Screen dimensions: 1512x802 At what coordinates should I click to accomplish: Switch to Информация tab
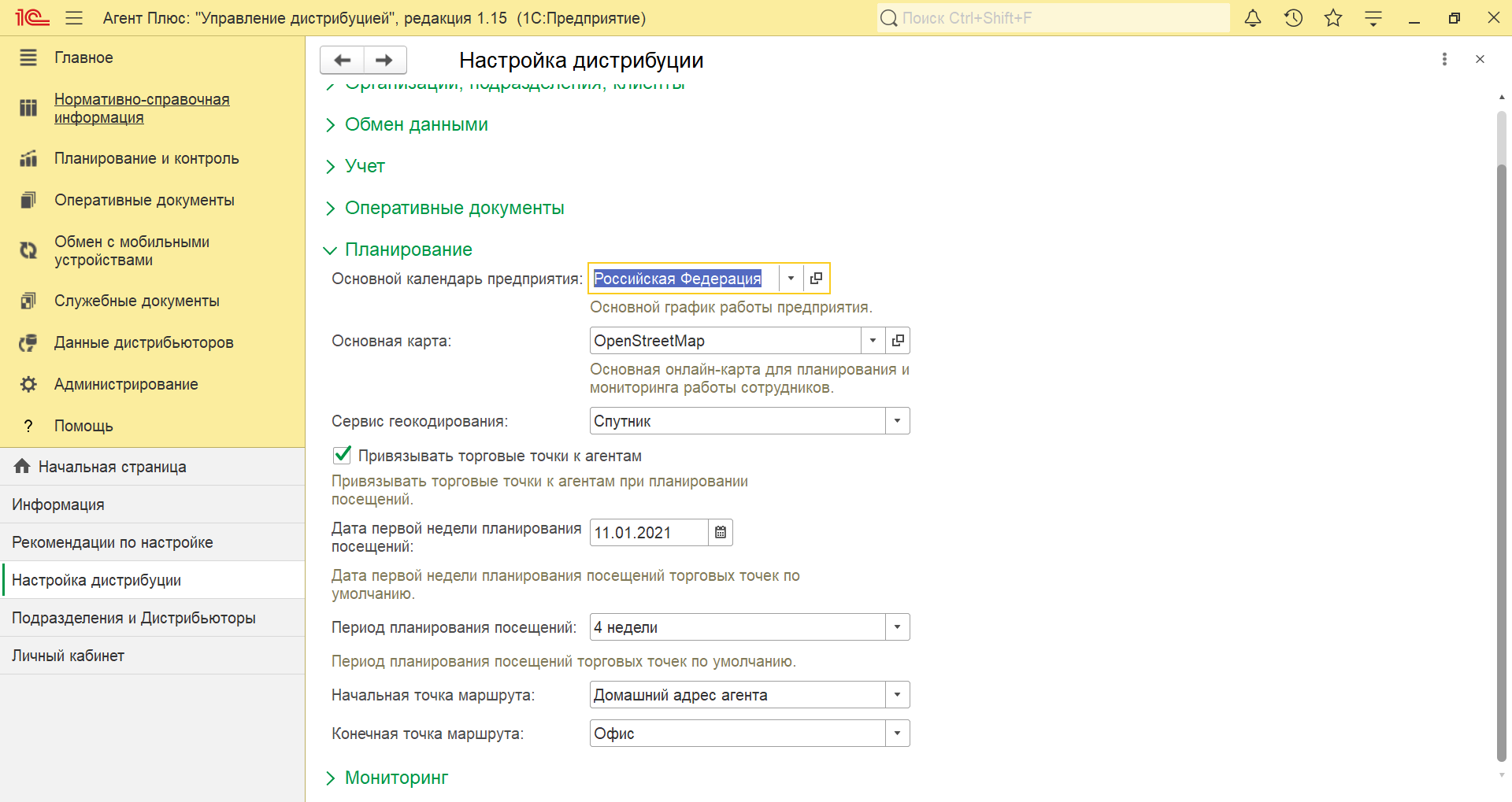(x=152, y=504)
